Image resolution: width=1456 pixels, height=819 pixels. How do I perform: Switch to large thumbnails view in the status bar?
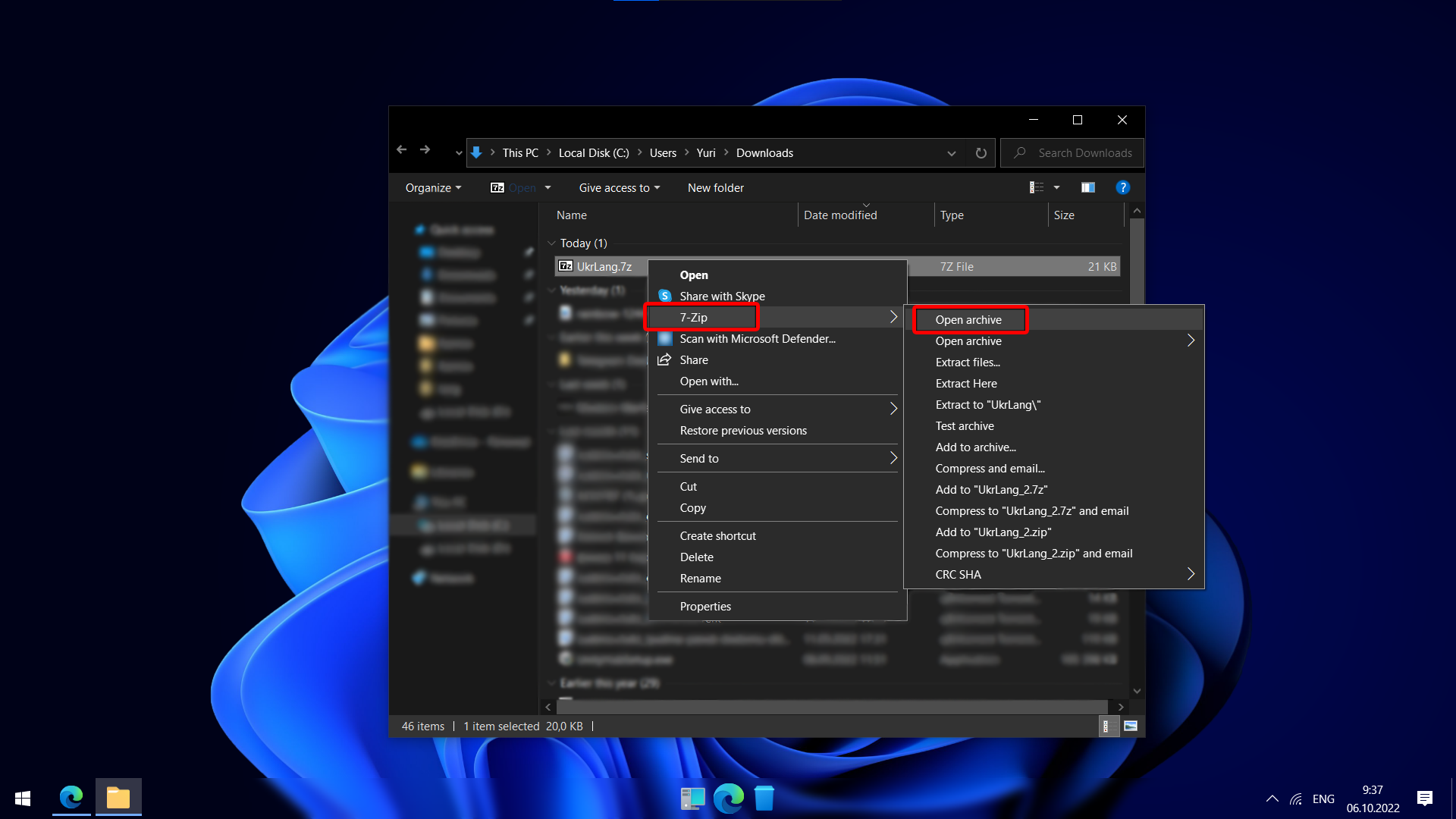[1130, 726]
